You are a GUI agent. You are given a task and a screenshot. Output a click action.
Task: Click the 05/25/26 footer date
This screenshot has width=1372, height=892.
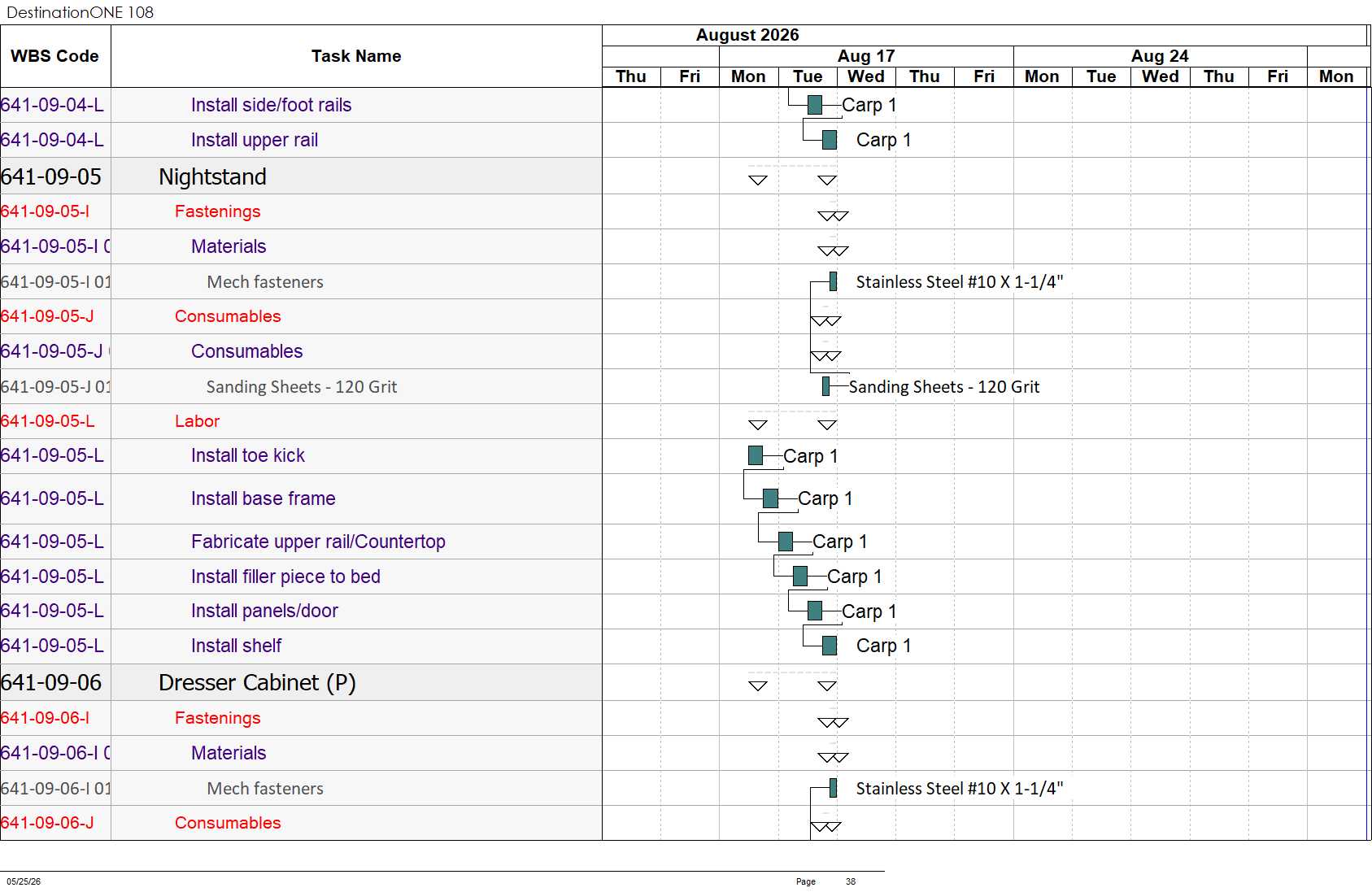(x=24, y=881)
